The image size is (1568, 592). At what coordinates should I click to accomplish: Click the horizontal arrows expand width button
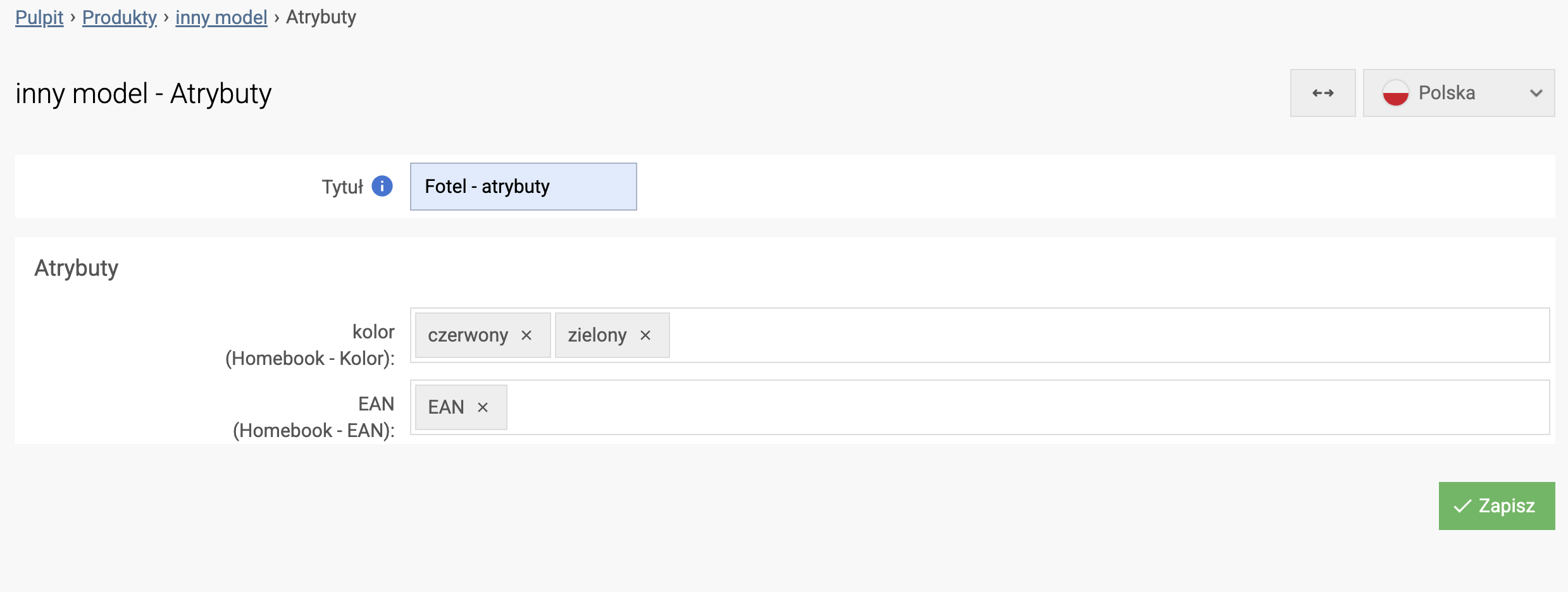(x=1322, y=93)
